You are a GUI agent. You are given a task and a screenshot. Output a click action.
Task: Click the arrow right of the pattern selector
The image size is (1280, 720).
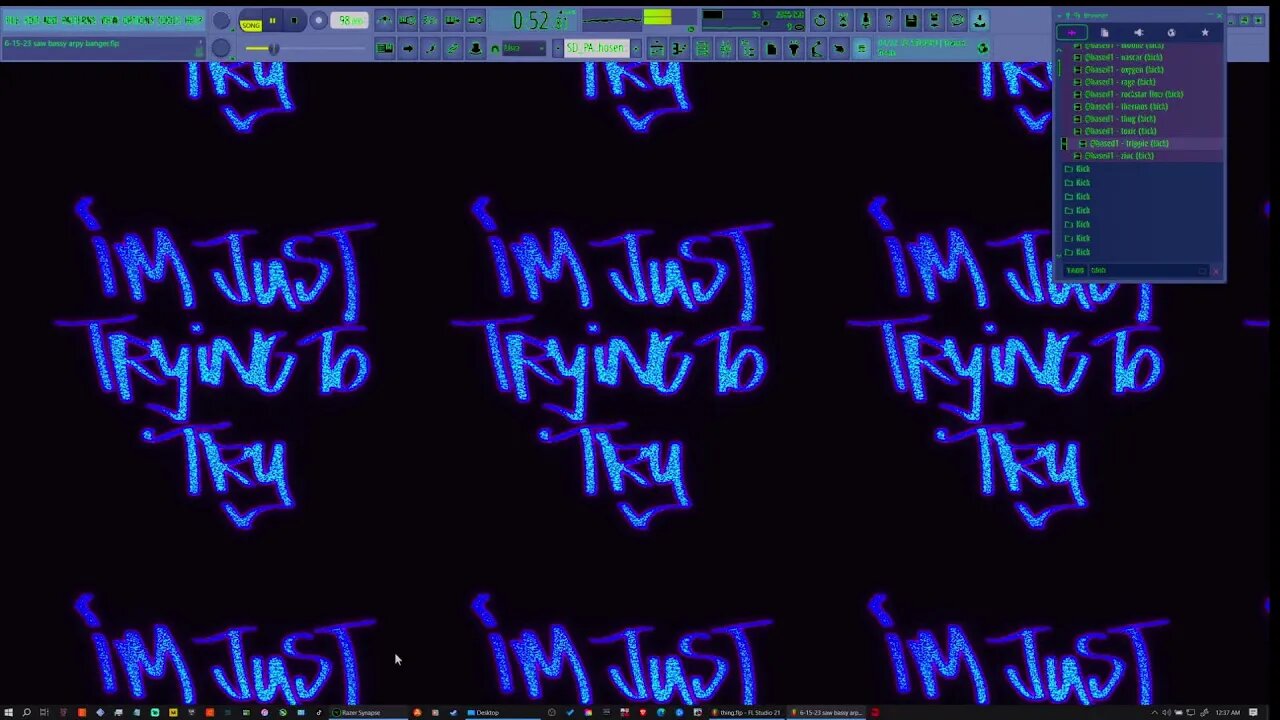tap(636, 48)
